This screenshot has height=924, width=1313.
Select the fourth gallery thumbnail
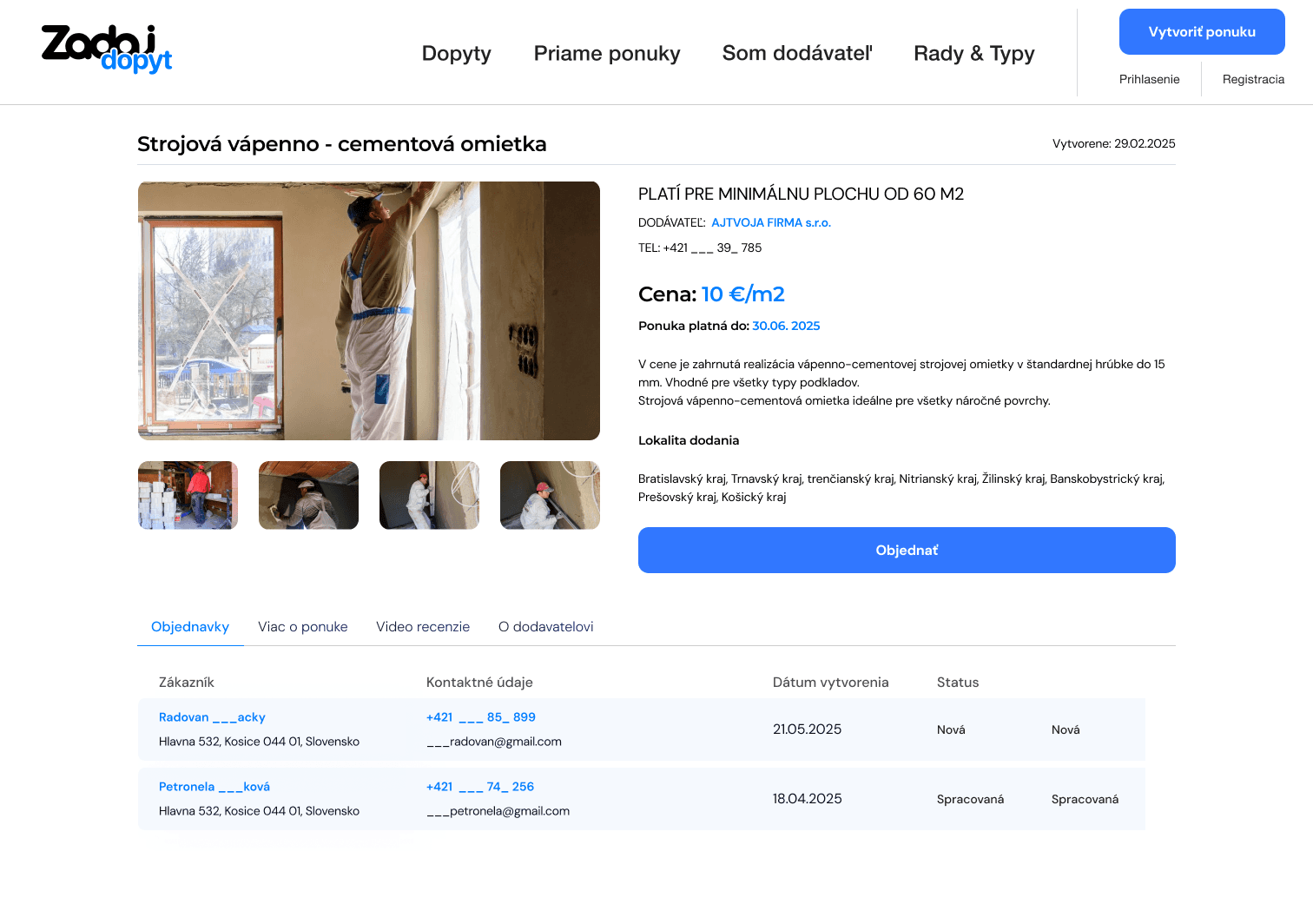550,495
